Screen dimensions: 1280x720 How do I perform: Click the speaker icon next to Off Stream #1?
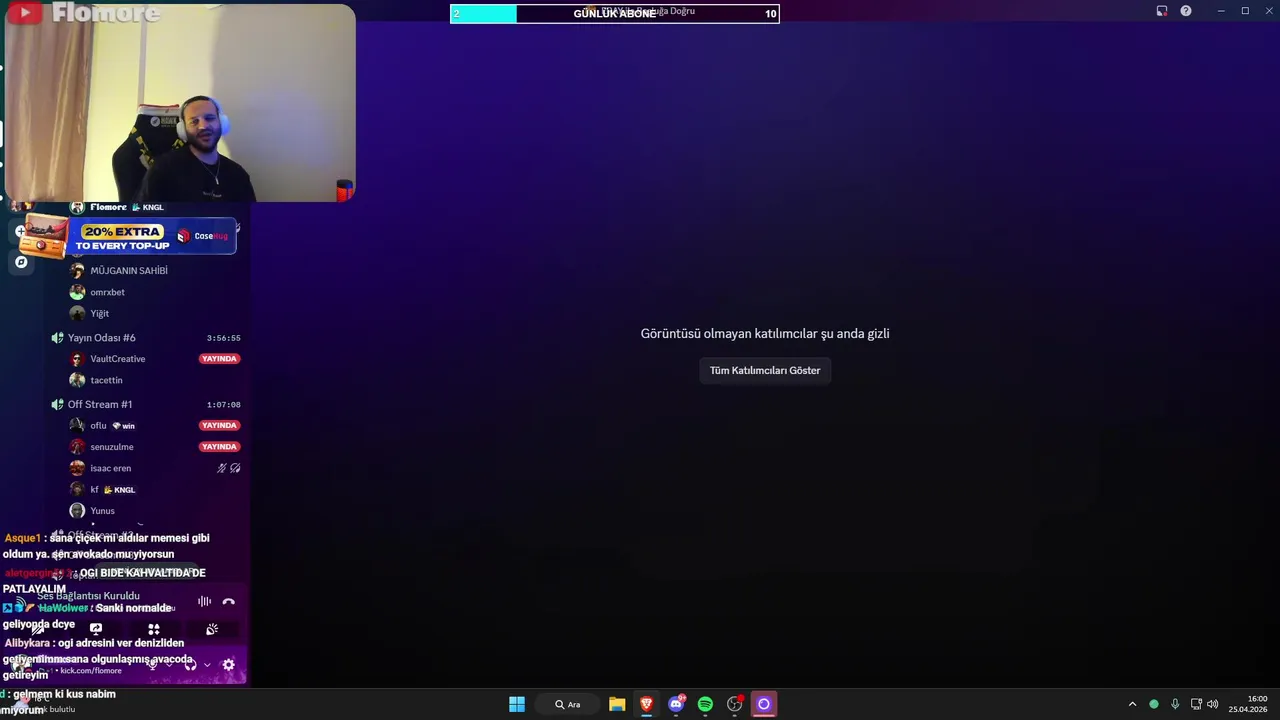(57, 404)
